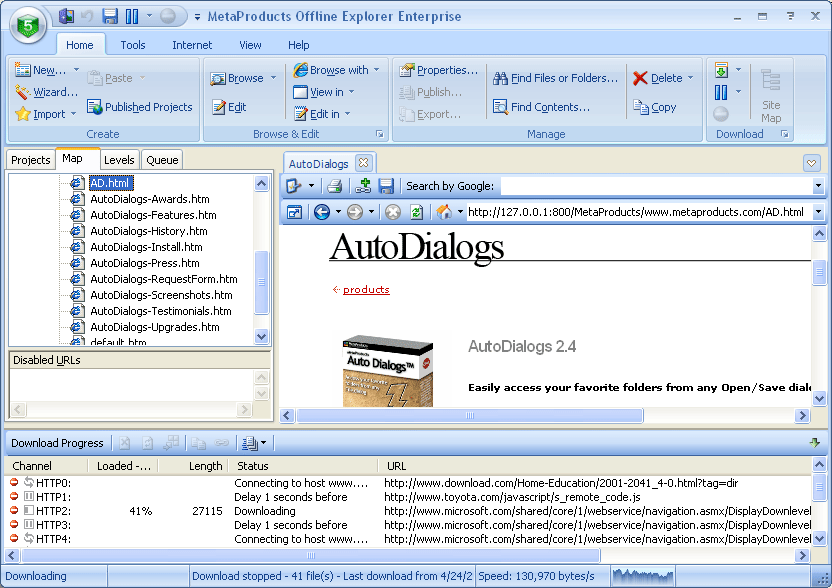The width and height of the screenshot is (832, 588).
Task: Switch to the Queue panel tab
Action: tap(162, 160)
